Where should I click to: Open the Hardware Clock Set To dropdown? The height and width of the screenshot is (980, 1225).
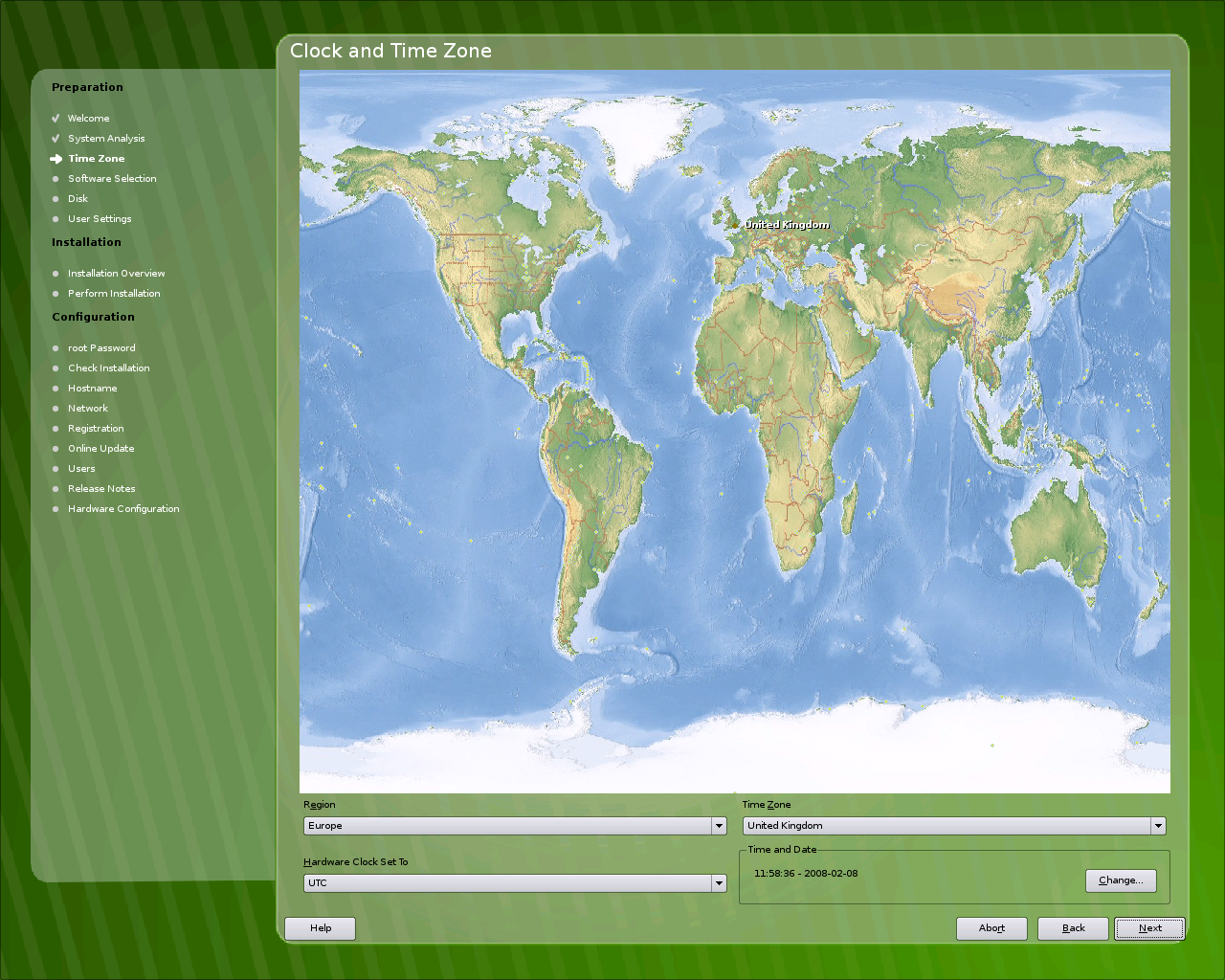[515, 883]
